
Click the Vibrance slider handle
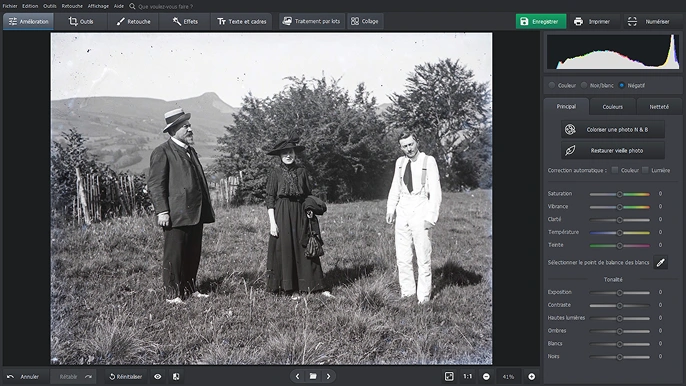click(x=620, y=207)
